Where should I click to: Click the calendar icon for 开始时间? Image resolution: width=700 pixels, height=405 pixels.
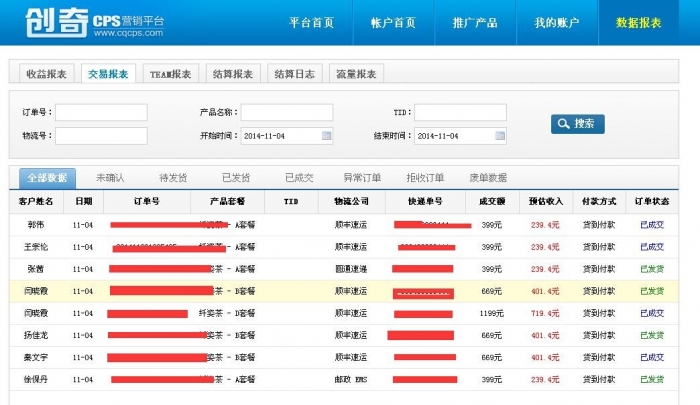(326, 136)
